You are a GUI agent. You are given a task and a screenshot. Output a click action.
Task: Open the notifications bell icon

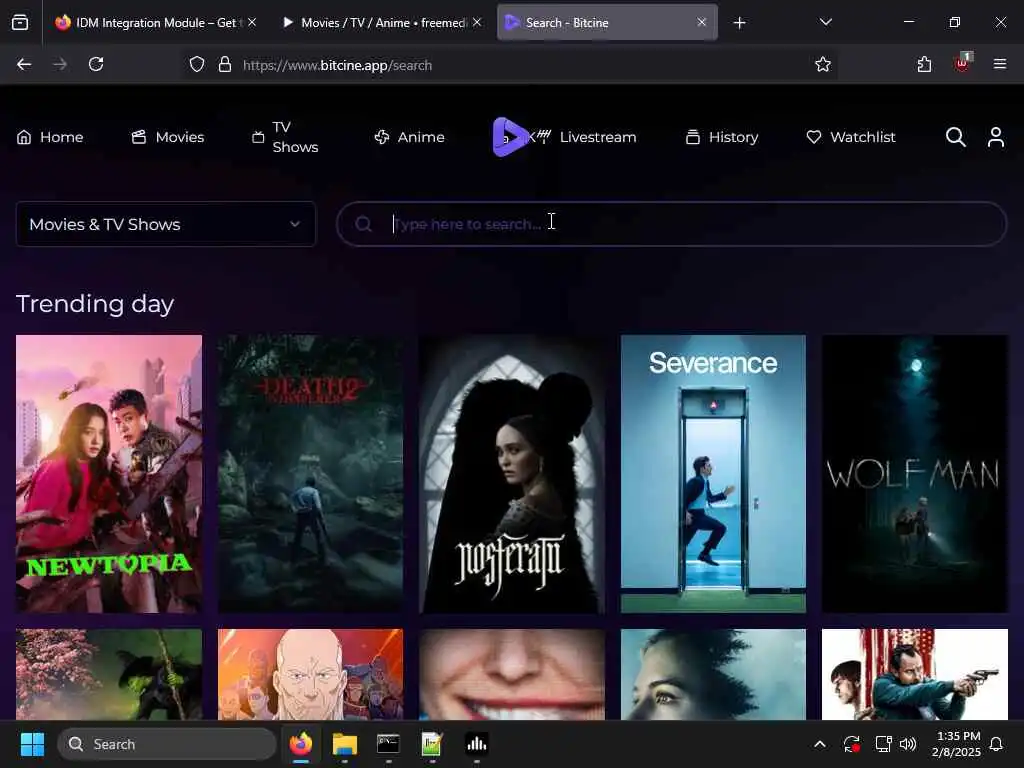pos(996,744)
